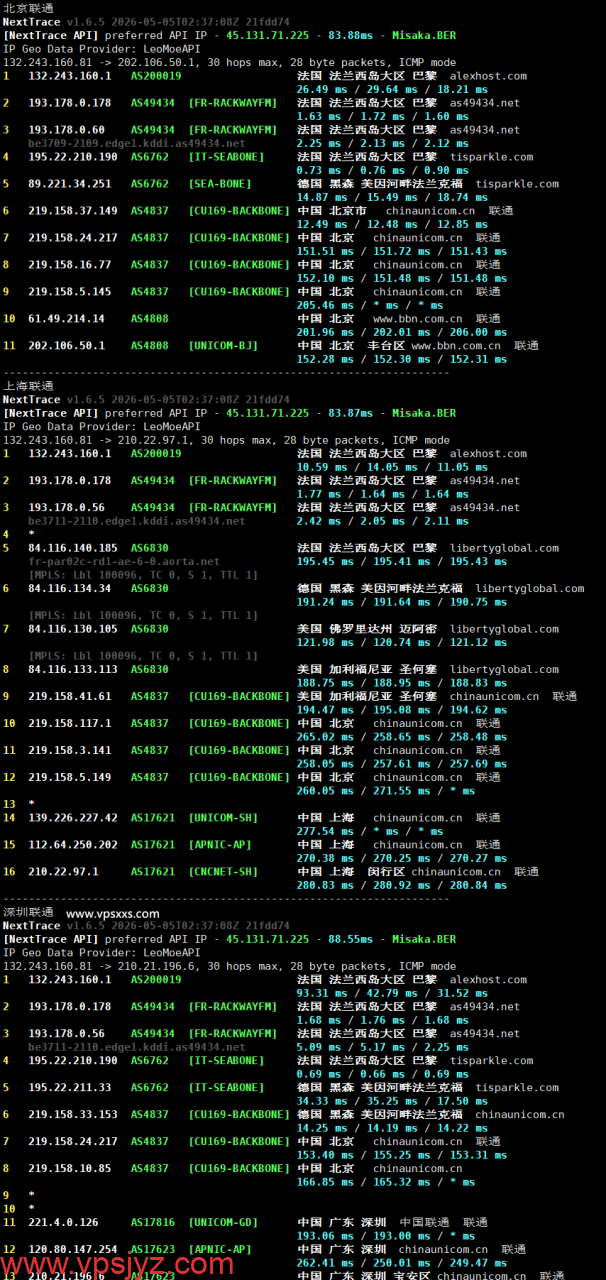Click the 深圳联通 section heading
Viewport: 606px width, 1280px height.
[28, 912]
